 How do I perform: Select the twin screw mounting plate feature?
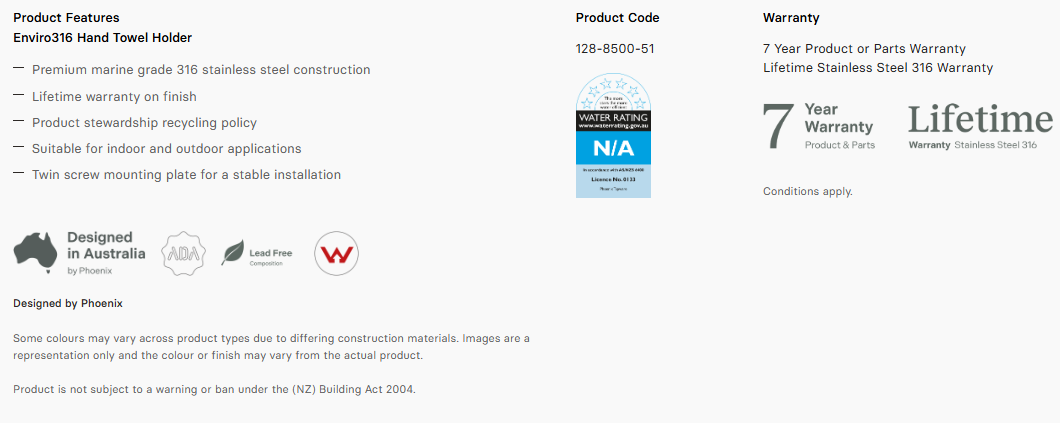(186, 175)
